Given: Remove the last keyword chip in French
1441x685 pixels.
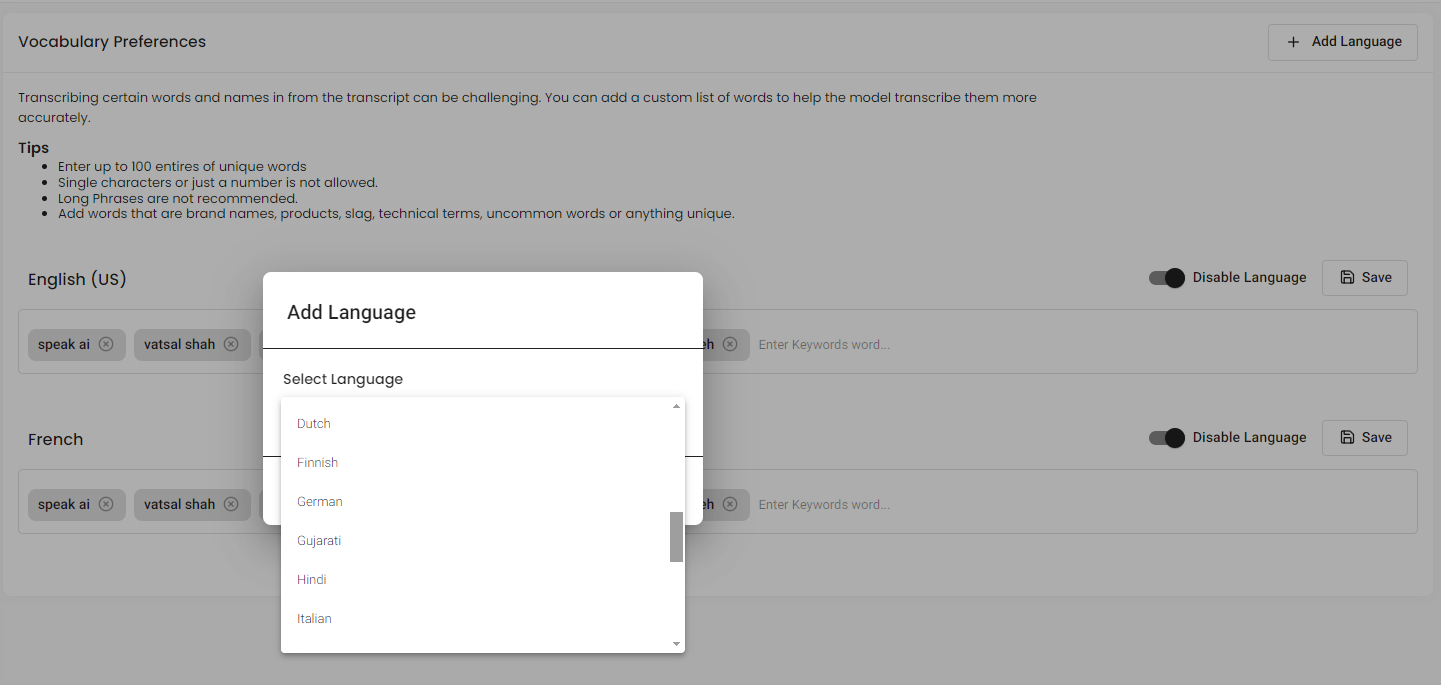Looking at the screenshot, I should tap(730, 504).
